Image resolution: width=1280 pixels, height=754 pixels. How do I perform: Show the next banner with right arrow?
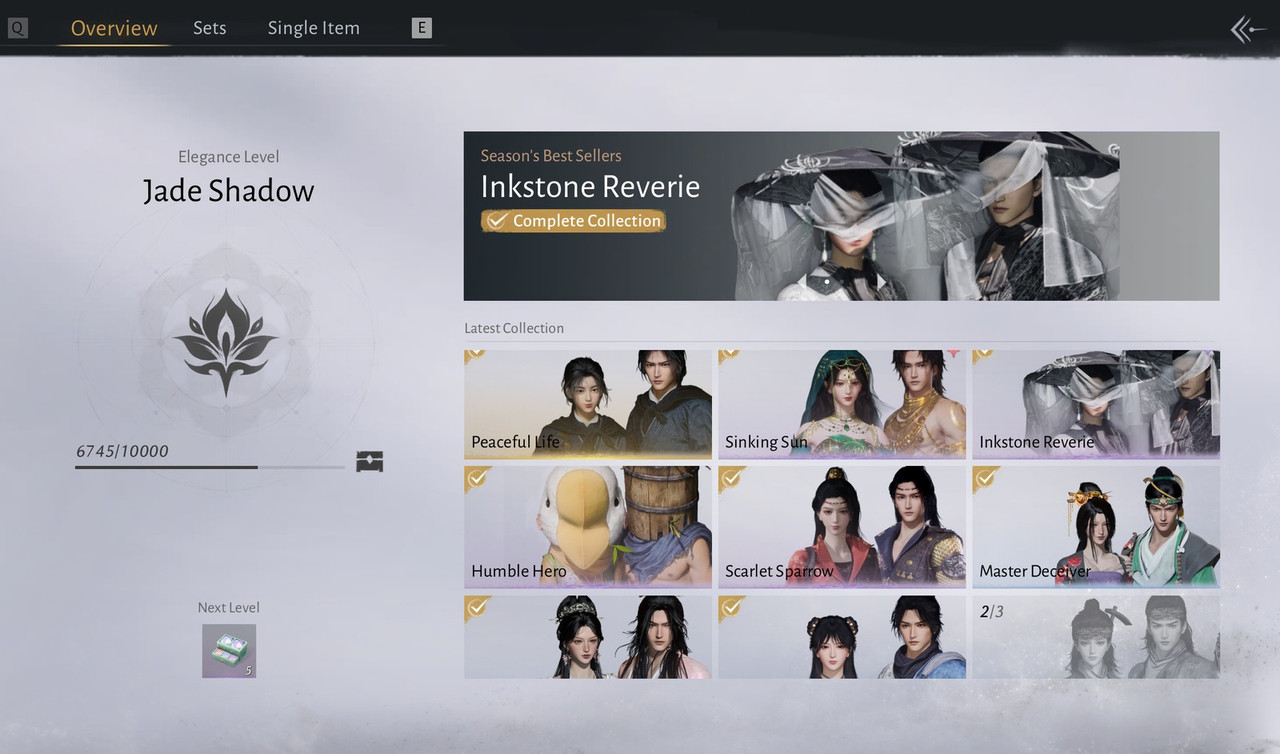[880, 282]
